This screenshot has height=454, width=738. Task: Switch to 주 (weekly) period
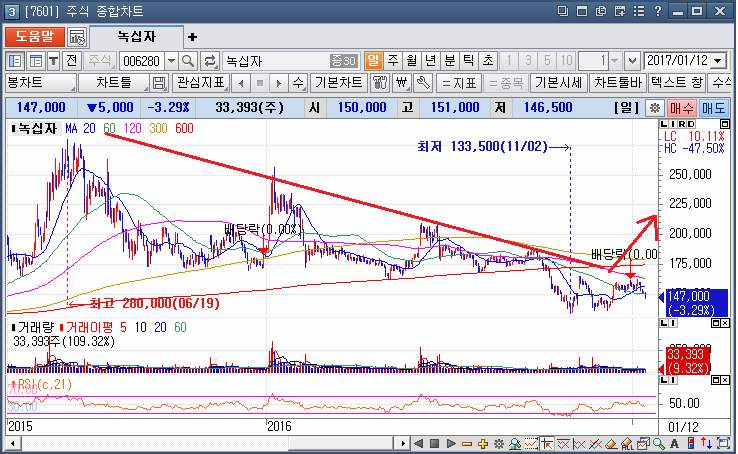point(392,60)
